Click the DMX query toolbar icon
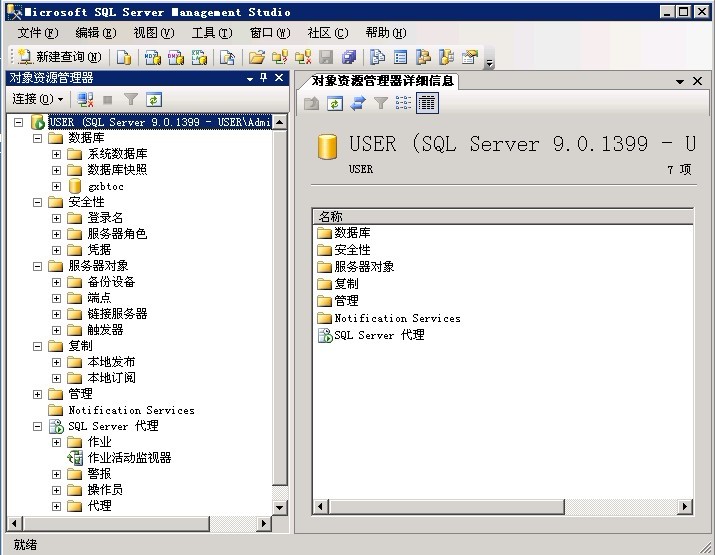The image size is (715, 555). click(176, 57)
